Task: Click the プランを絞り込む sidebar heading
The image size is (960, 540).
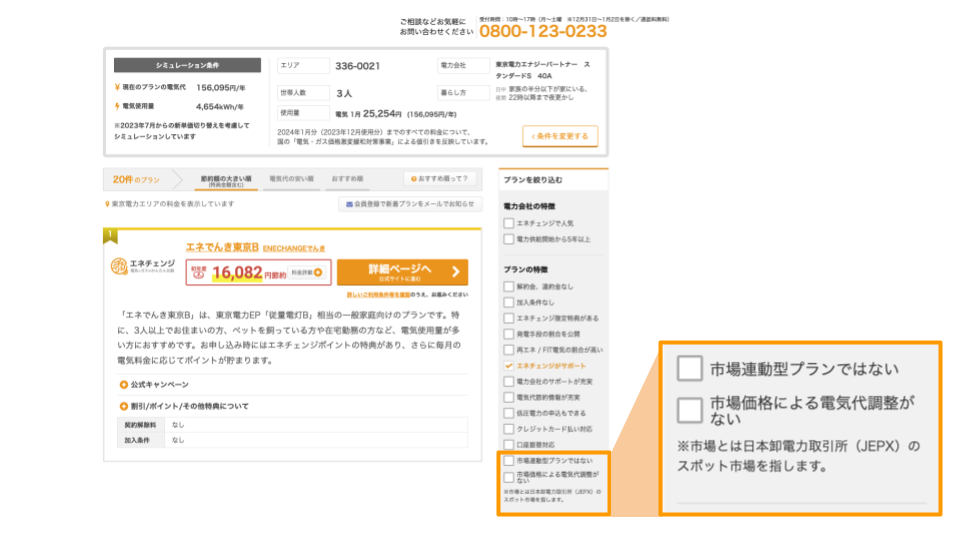Action: [533, 180]
